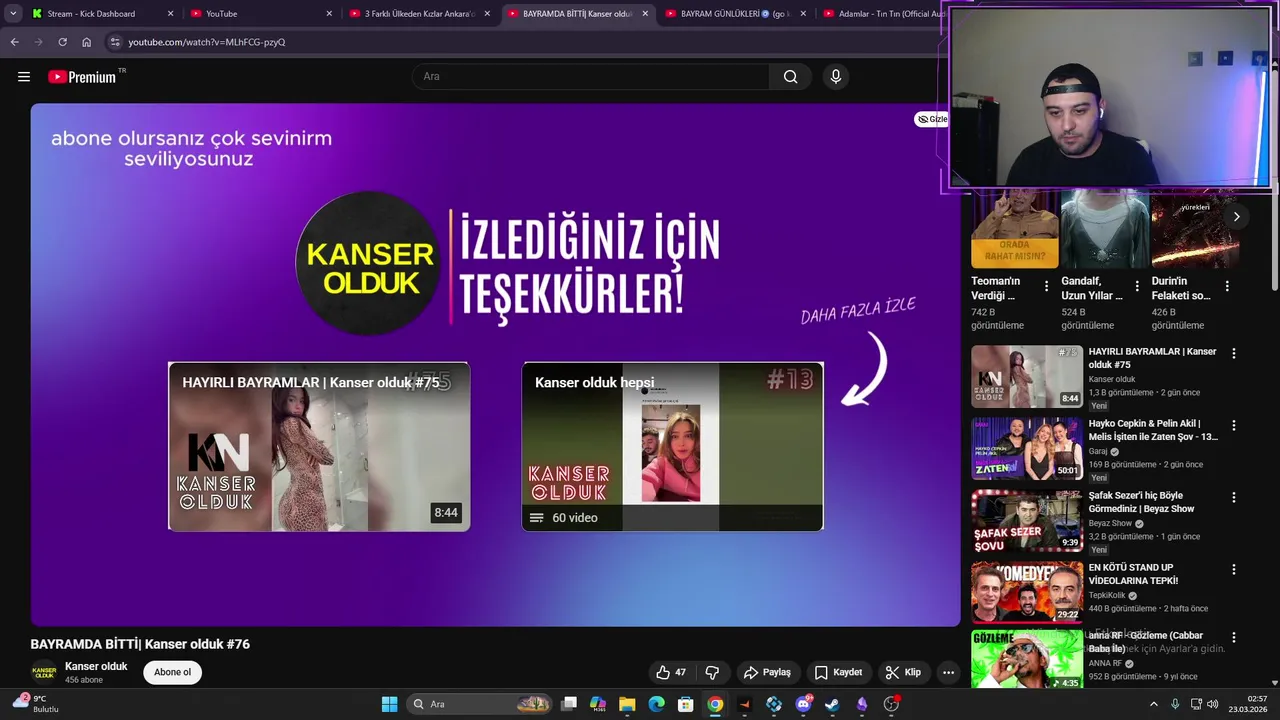The width and height of the screenshot is (1280, 720).
Task: Open Discord from the taskbar
Action: tap(803, 704)
